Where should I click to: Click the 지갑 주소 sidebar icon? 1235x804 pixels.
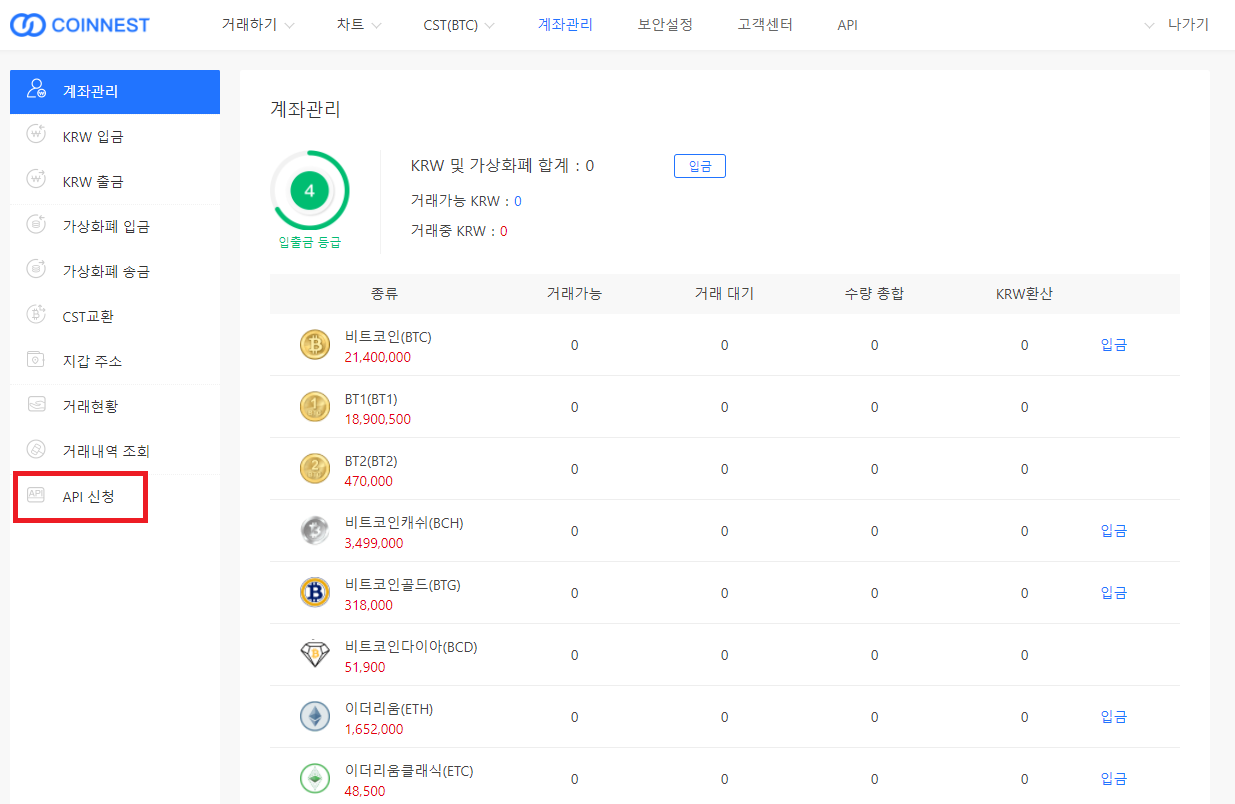pos(36,360)
